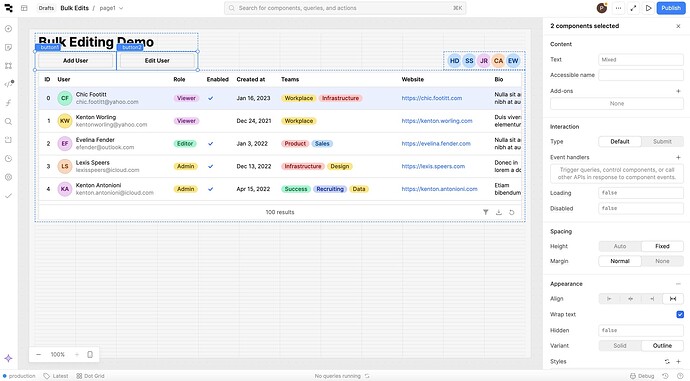
Task: Open the production environment selector
Action: (18, 376)
